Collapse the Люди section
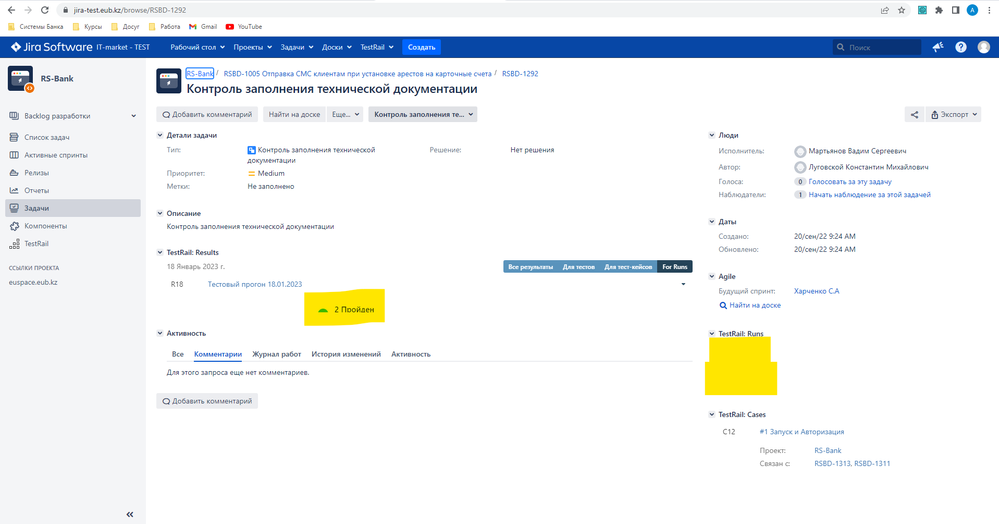Viewport: 999px width, 524px height. 712,135
